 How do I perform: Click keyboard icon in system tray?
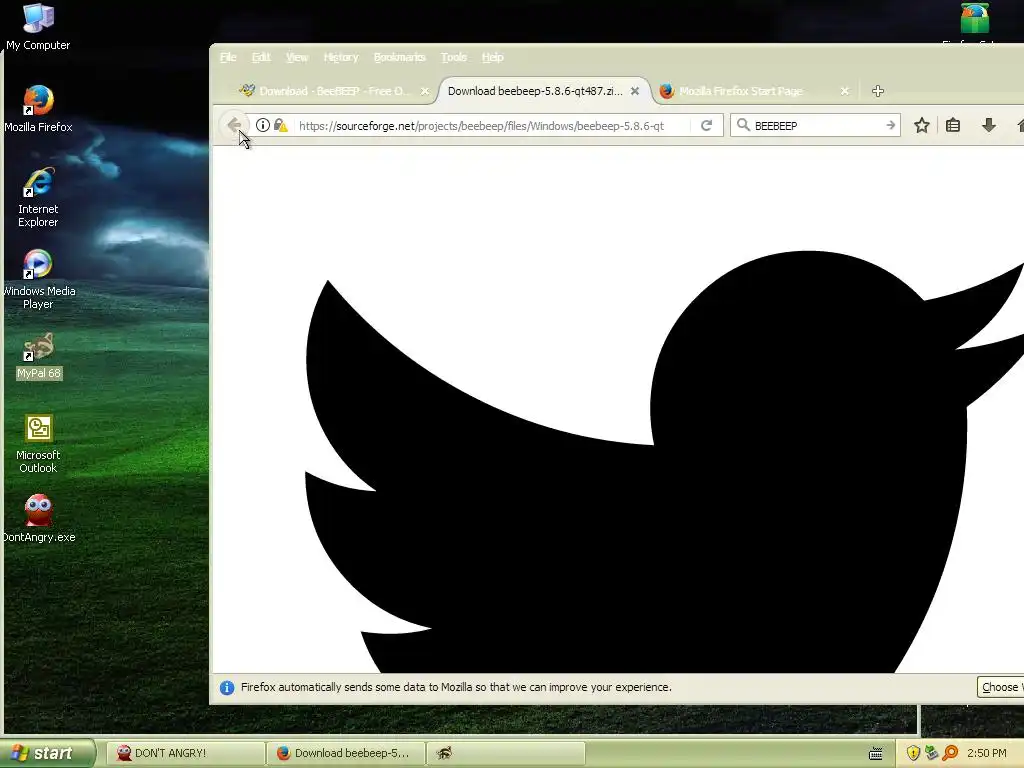pos(876,754)
